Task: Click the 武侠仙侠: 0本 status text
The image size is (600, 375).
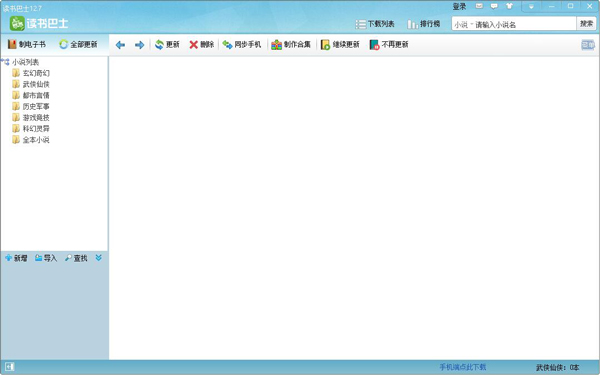Action: [558, 367]
